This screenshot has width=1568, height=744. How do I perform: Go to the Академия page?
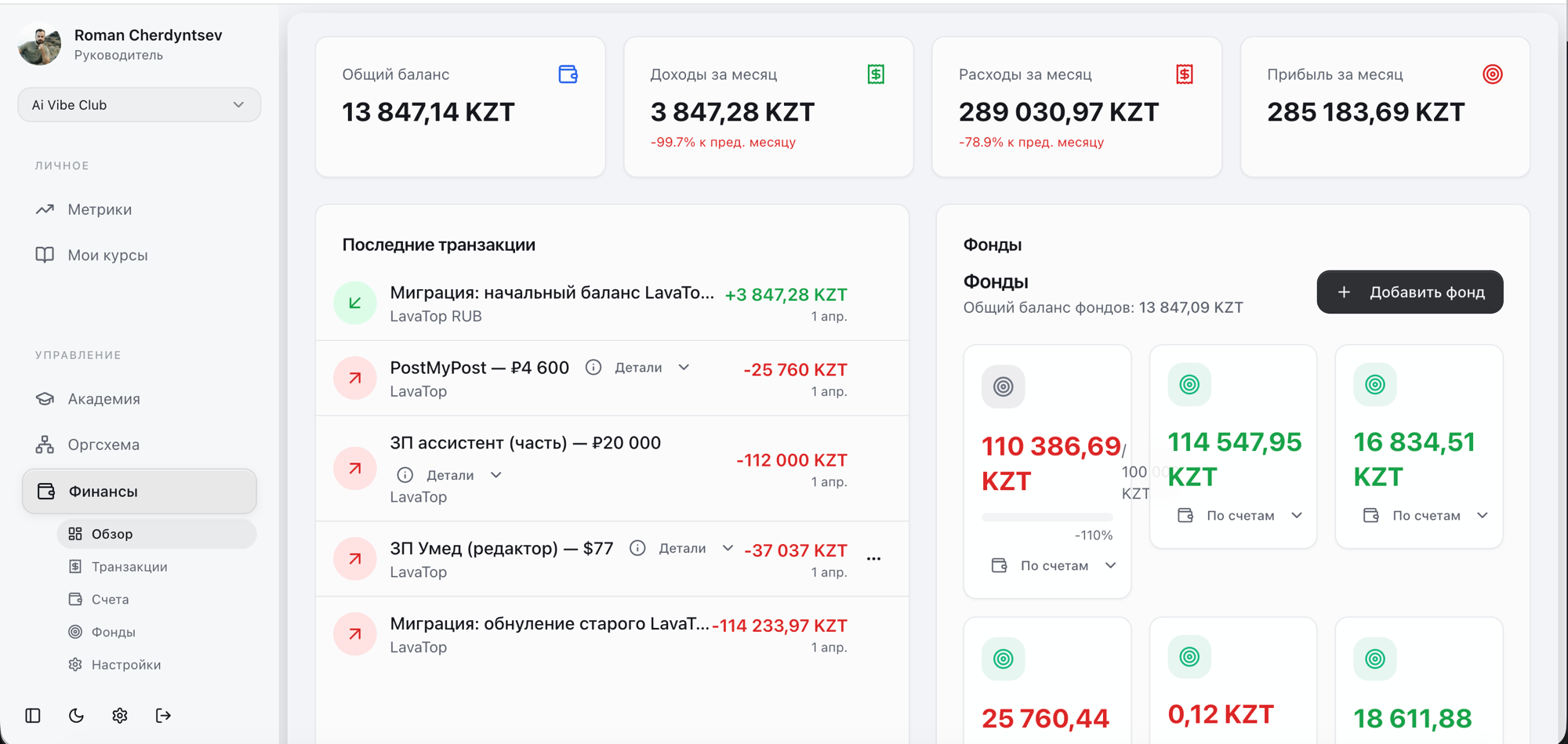point(103,399)
